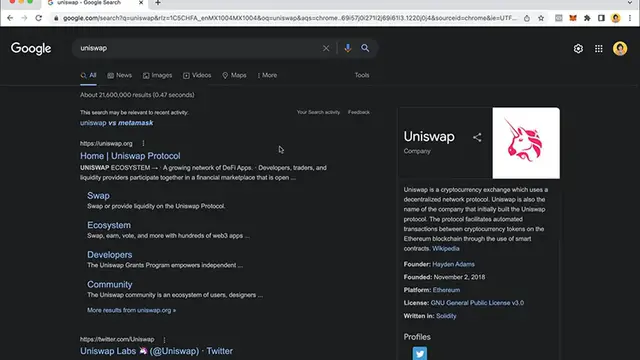Screen dimensions: 640x360
Task: Open options dots beside uniswap.org result
Action: pos(143,143)
